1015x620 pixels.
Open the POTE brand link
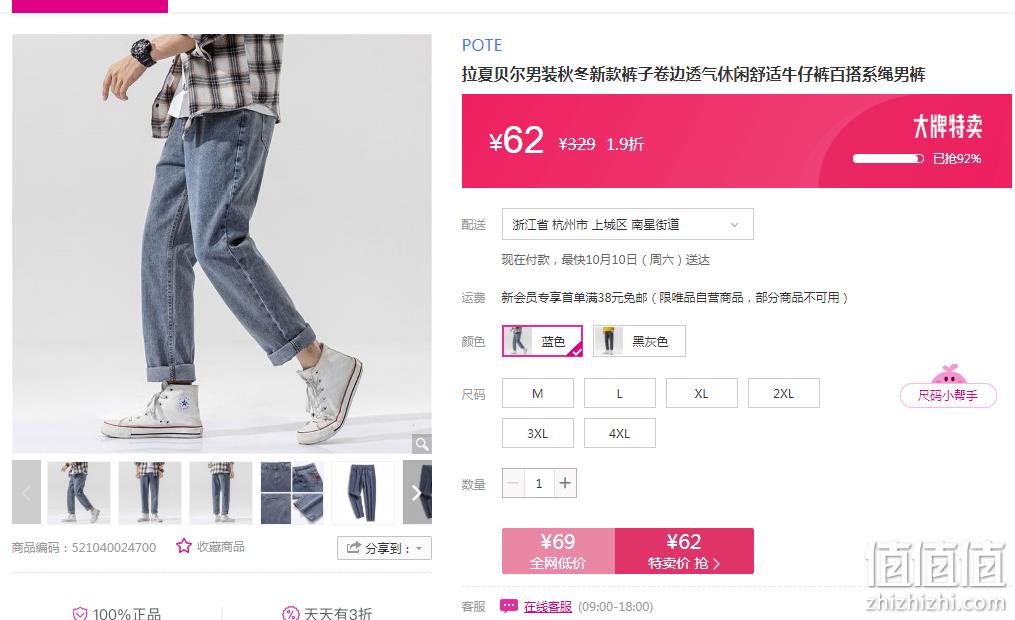482,45
